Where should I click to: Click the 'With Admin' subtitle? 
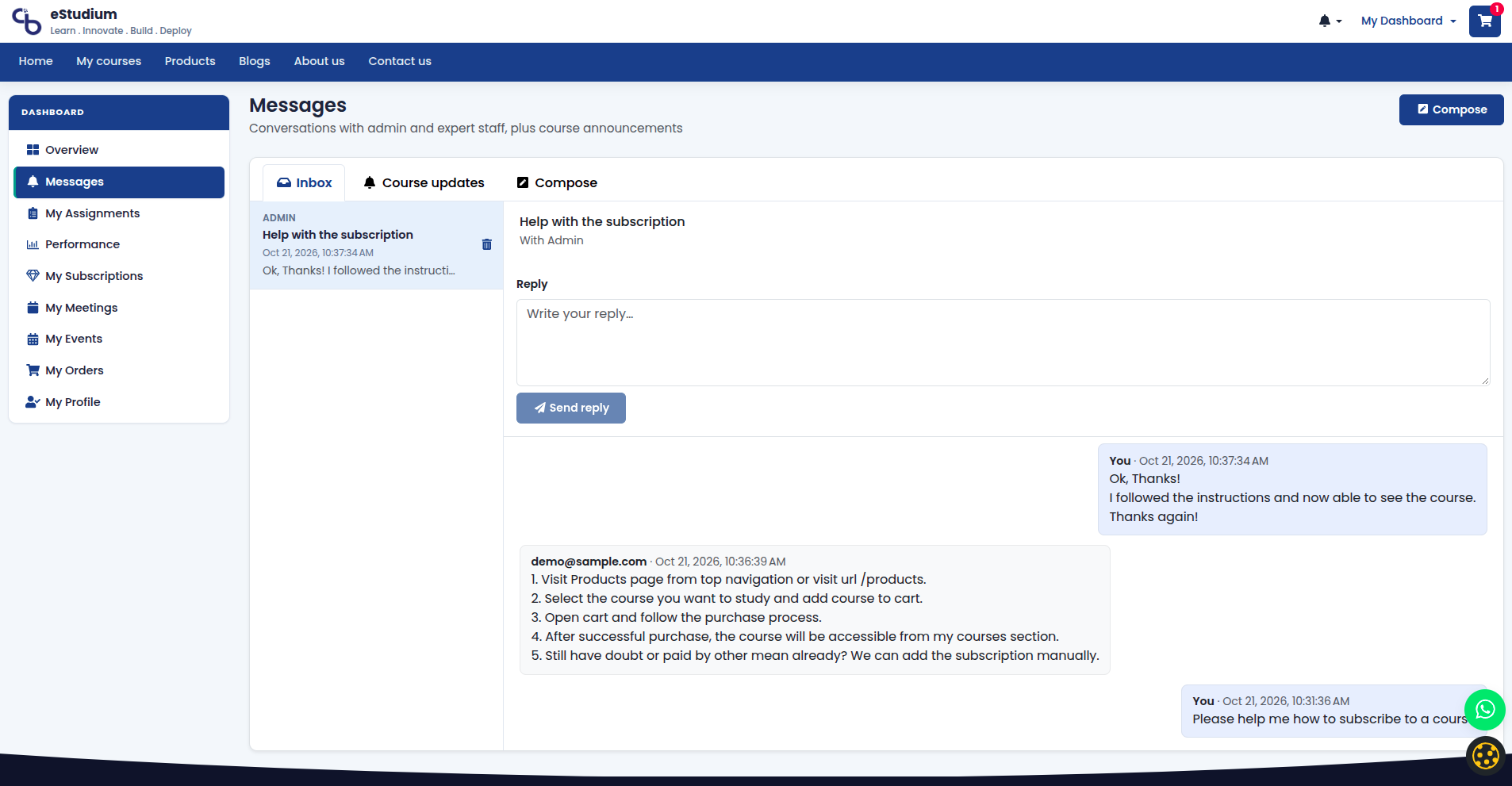click(x=551, y=240)
